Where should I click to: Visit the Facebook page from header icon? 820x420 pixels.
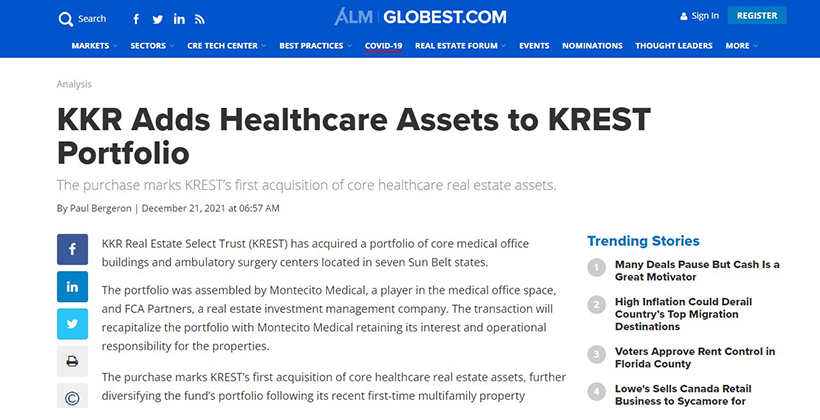(136, 19)
